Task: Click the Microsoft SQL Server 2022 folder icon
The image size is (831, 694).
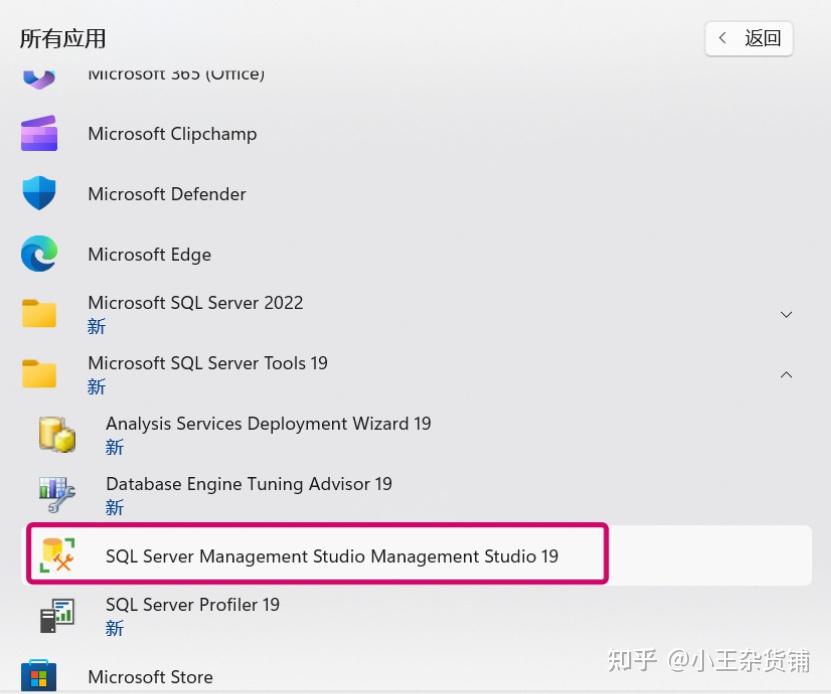Action: point(39,314)
